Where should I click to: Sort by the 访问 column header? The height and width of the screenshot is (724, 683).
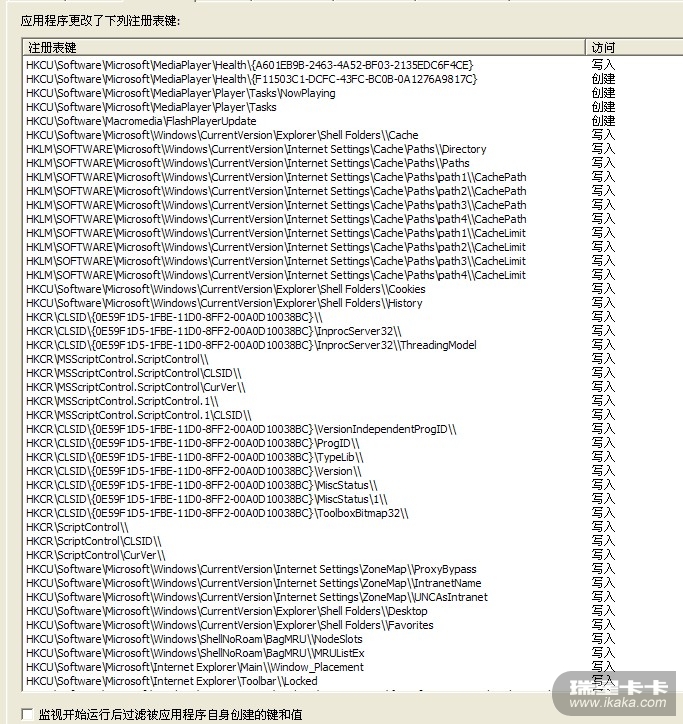coord(634,47)
